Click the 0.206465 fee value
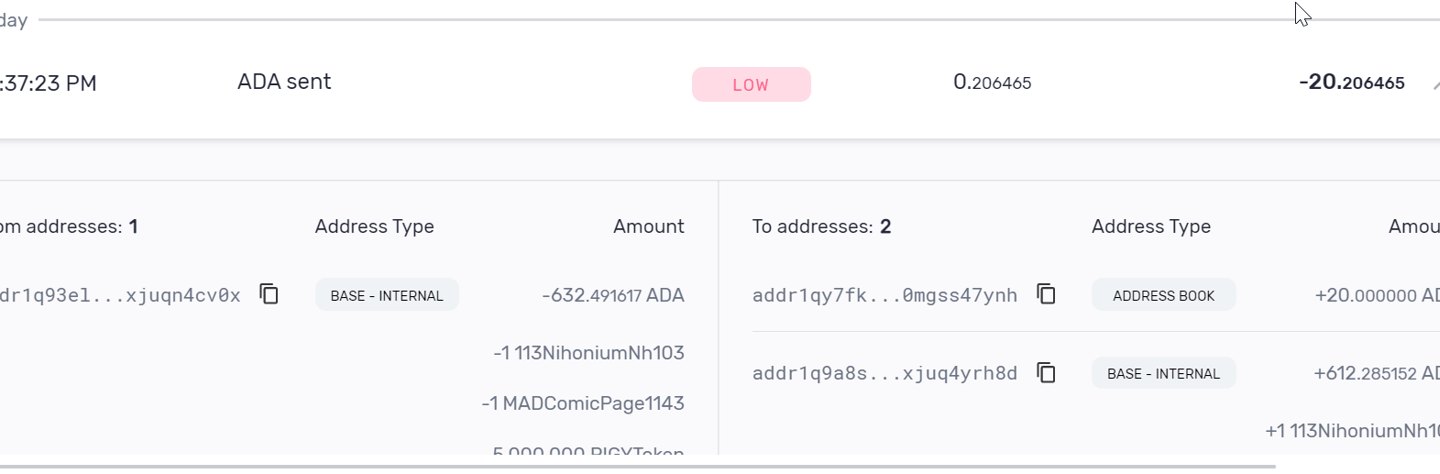The height and width of the screenshot is (474, 1440). pos(992,83)
